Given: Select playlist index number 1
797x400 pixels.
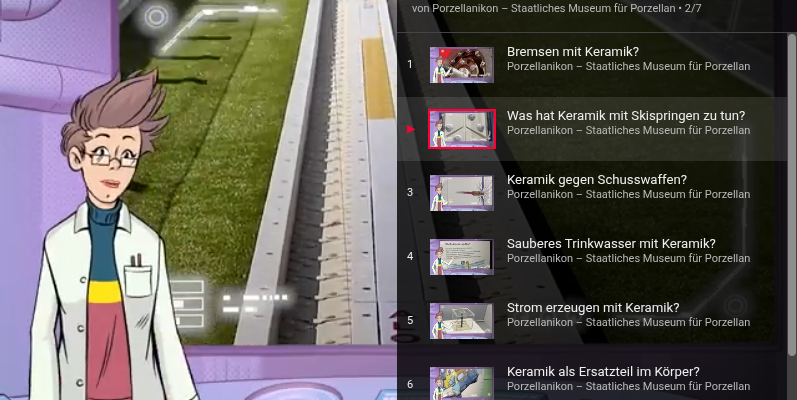Looking at the screenshot, I should [410, 65].
